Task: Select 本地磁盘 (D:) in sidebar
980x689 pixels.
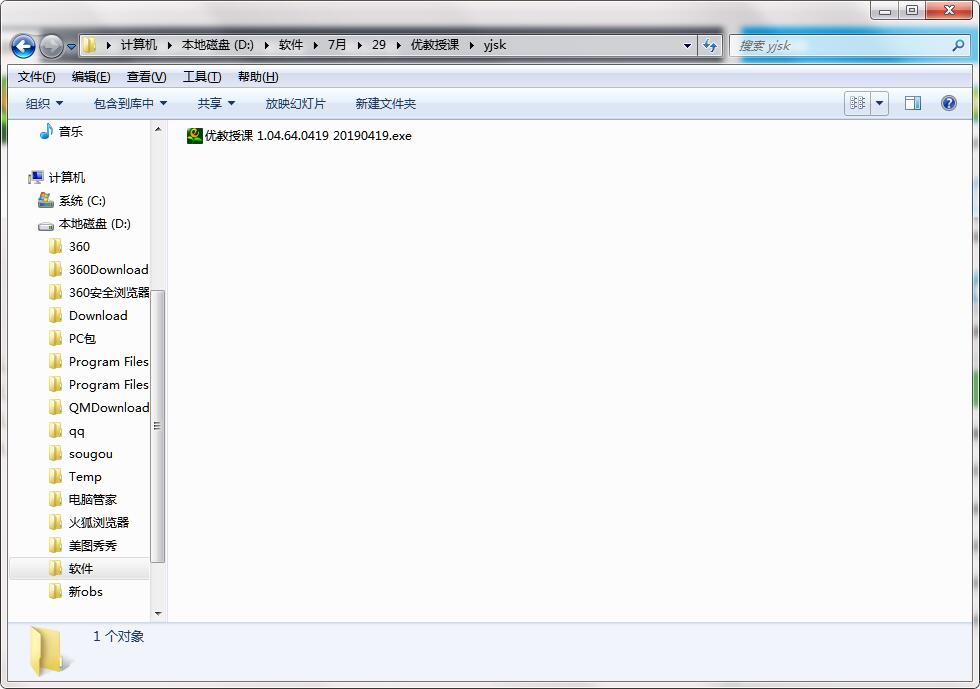Action: pos(94,224)
